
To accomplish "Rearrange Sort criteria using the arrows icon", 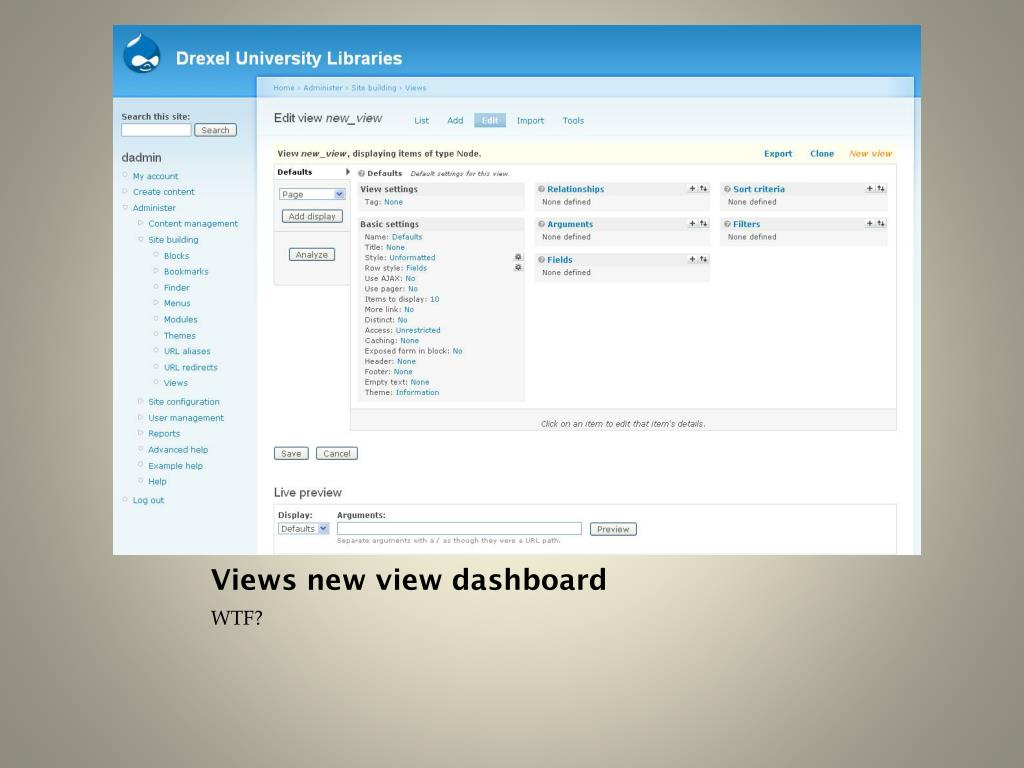I will pyautogui.click(x=881, y=189).
